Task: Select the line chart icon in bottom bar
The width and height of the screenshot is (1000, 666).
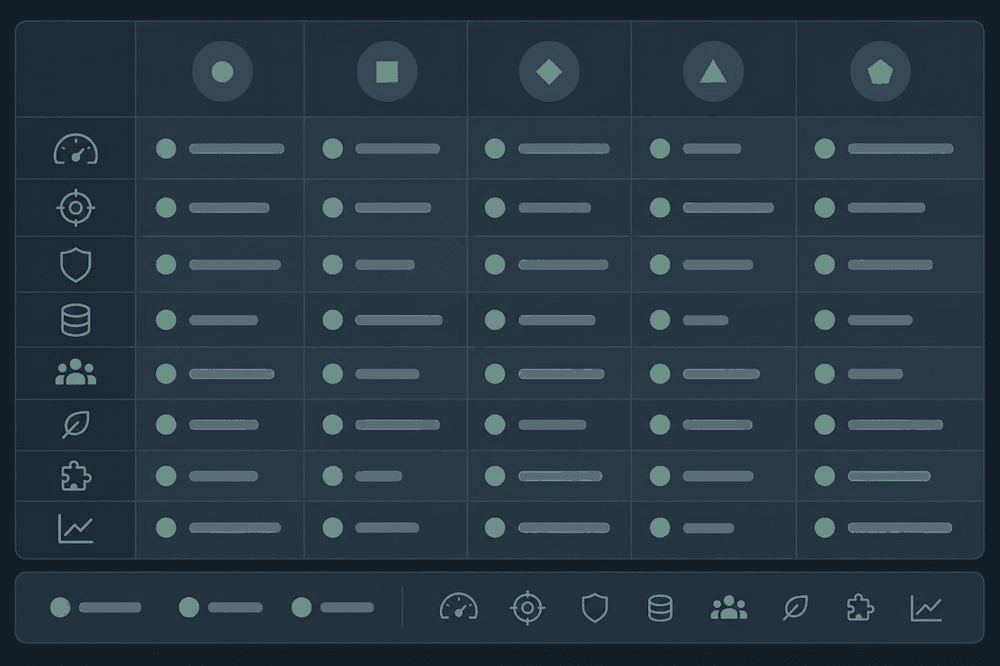Action: (x=926, y=608)
